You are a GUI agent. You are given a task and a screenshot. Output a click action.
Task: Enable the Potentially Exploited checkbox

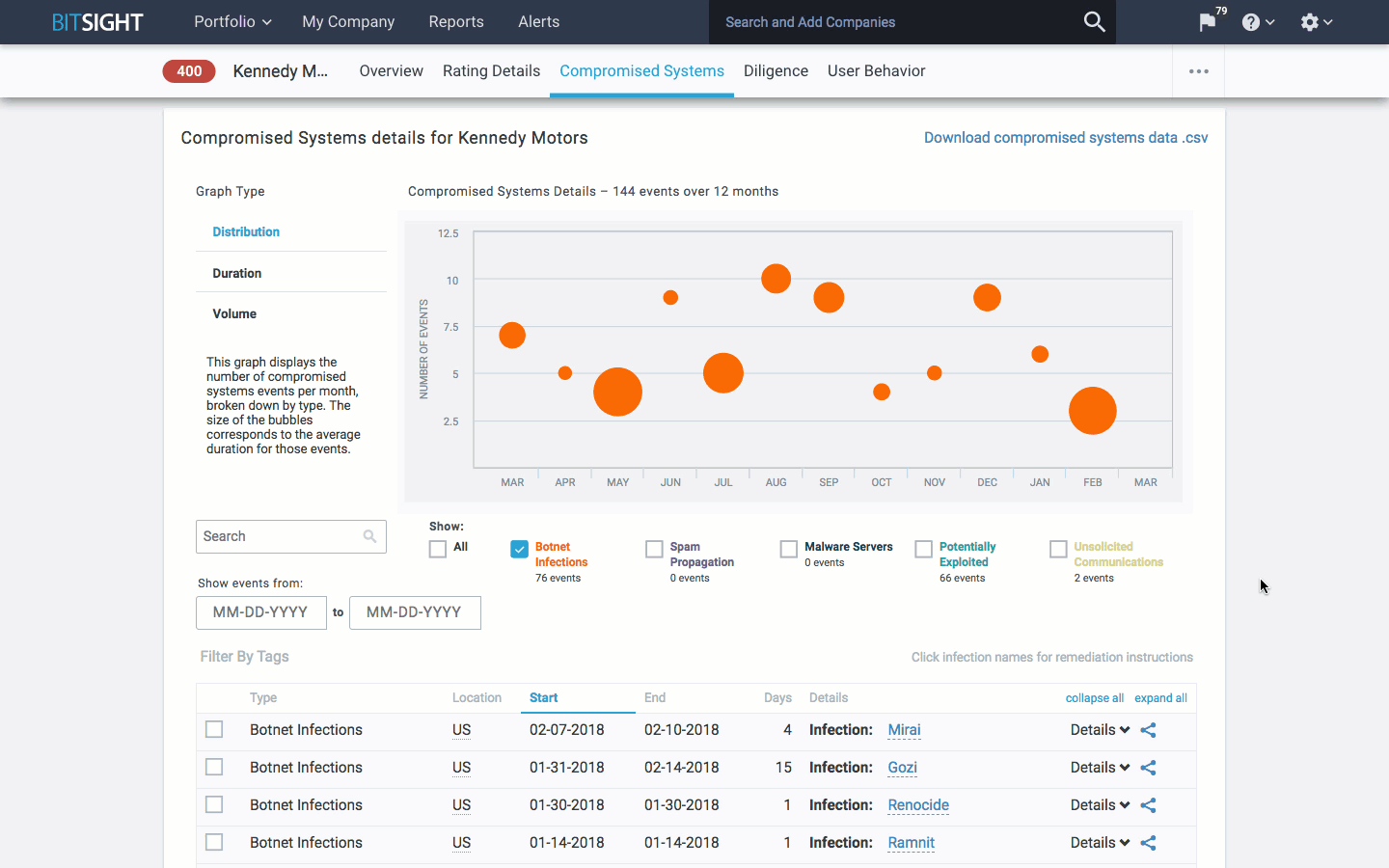[x=924, y=549]
